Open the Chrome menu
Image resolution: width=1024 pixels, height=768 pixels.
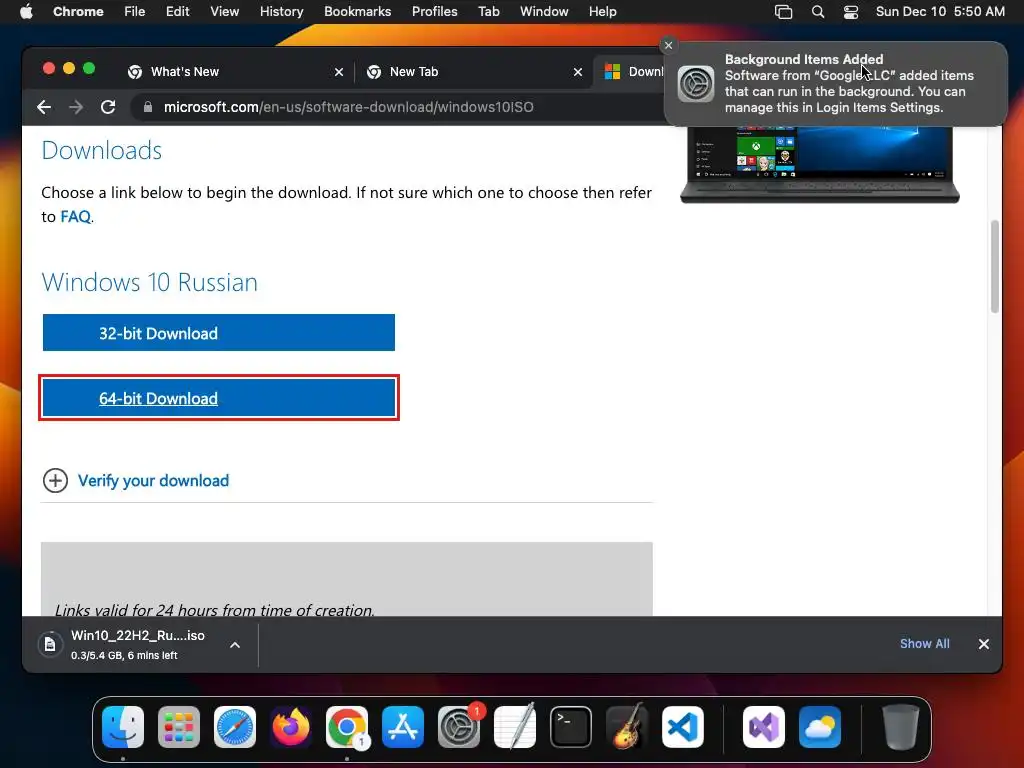click(x=78, y=12)
